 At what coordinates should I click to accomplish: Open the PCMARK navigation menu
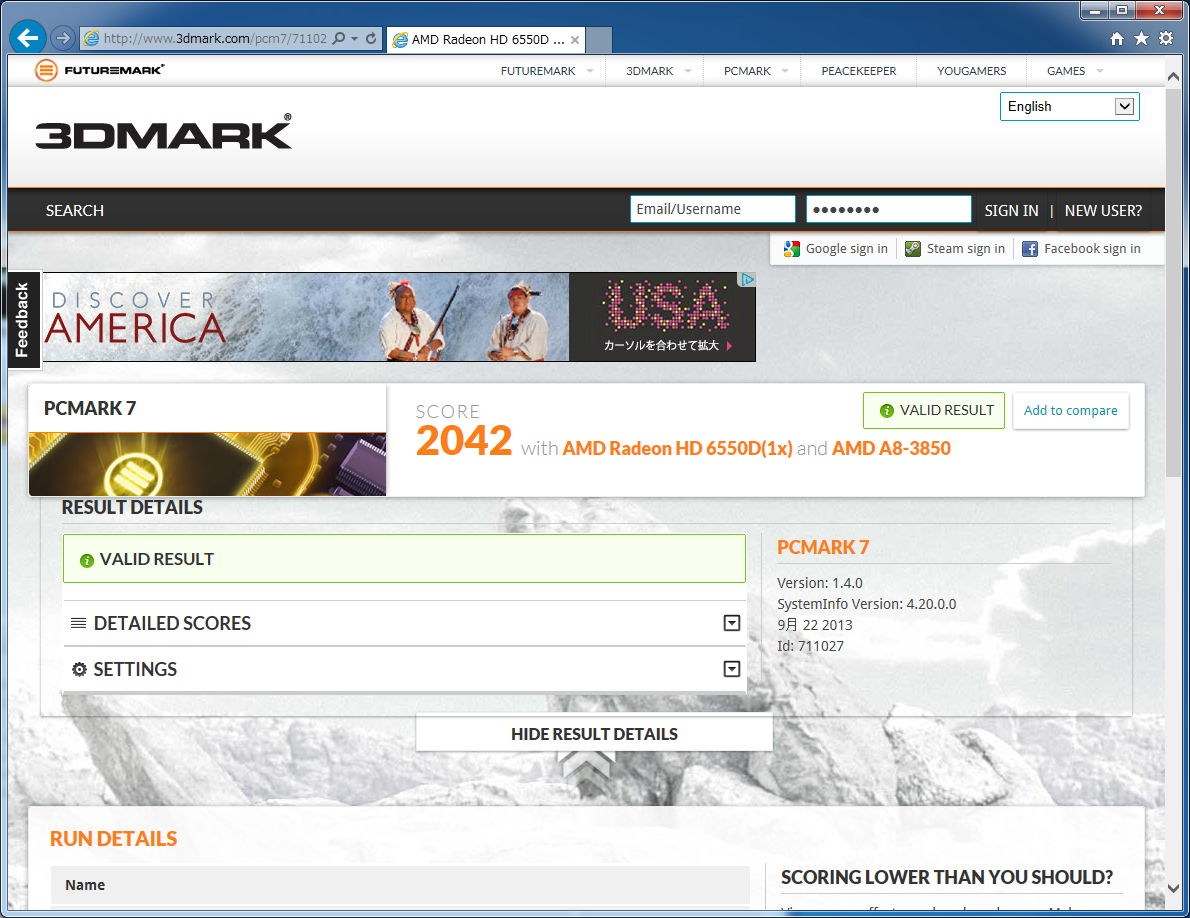(x=747, y=71)
